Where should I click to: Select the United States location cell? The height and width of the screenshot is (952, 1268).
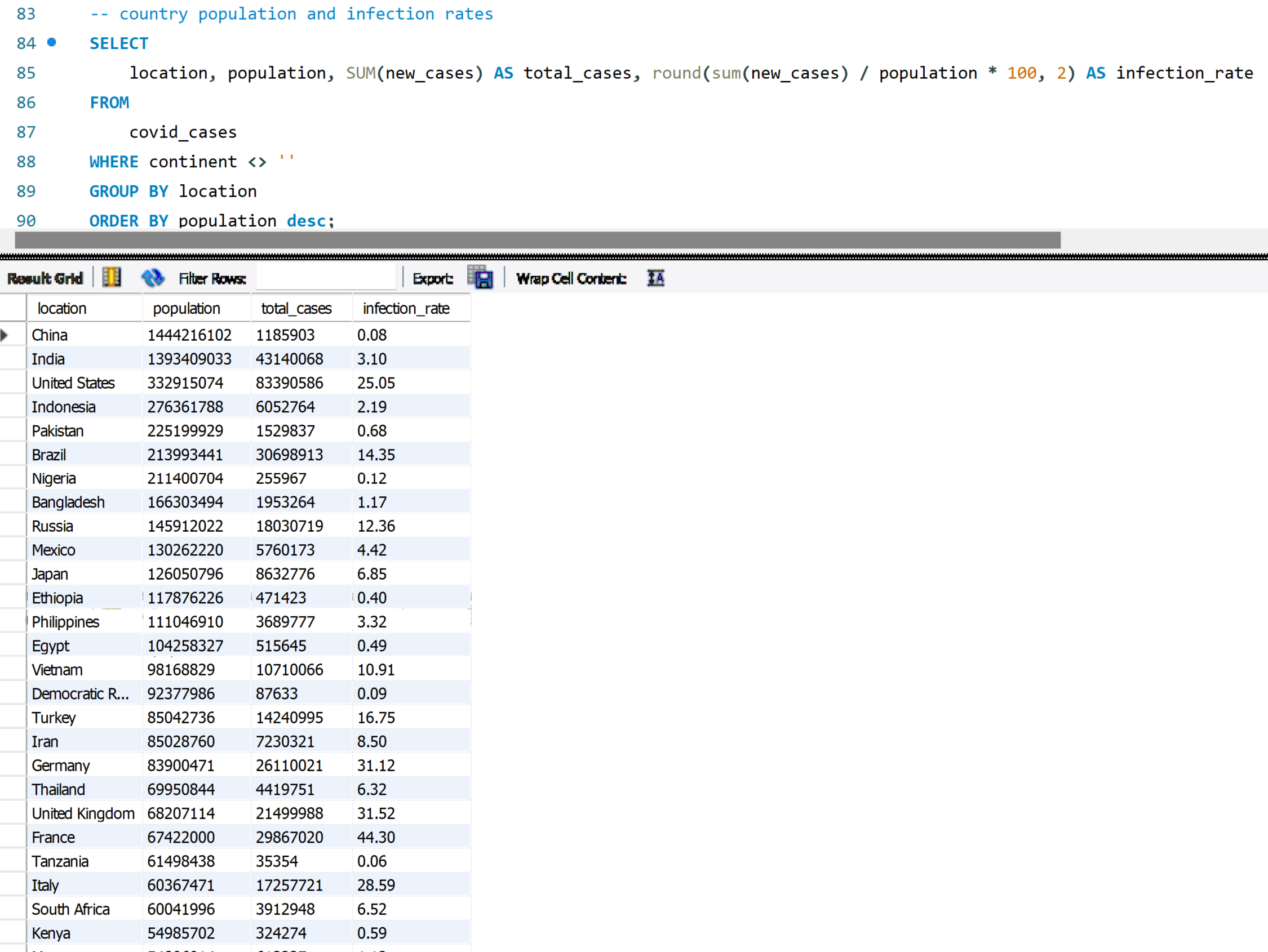coord(73,383)
